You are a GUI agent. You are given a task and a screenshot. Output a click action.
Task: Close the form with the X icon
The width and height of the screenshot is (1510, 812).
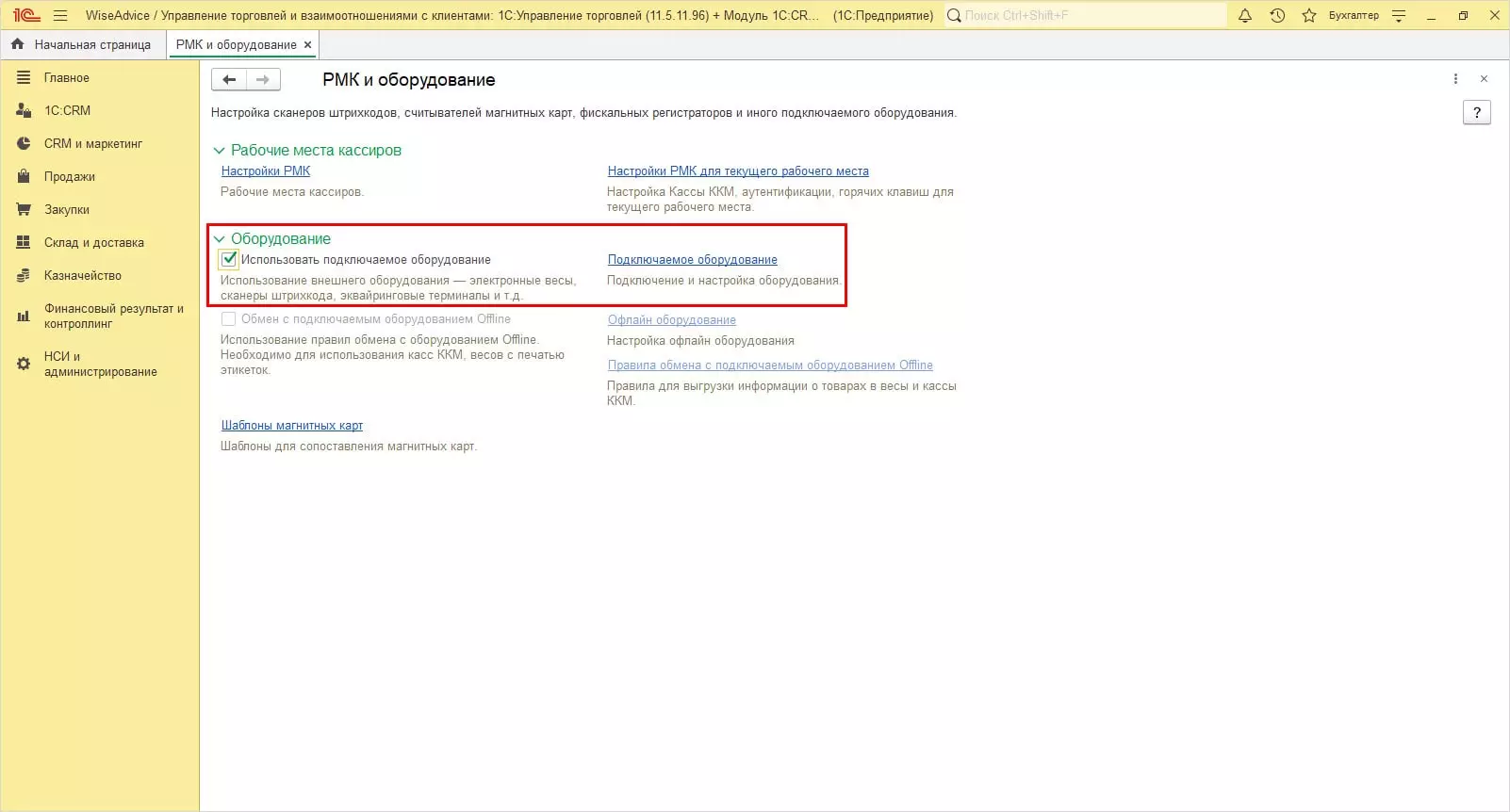(1484, 79)
